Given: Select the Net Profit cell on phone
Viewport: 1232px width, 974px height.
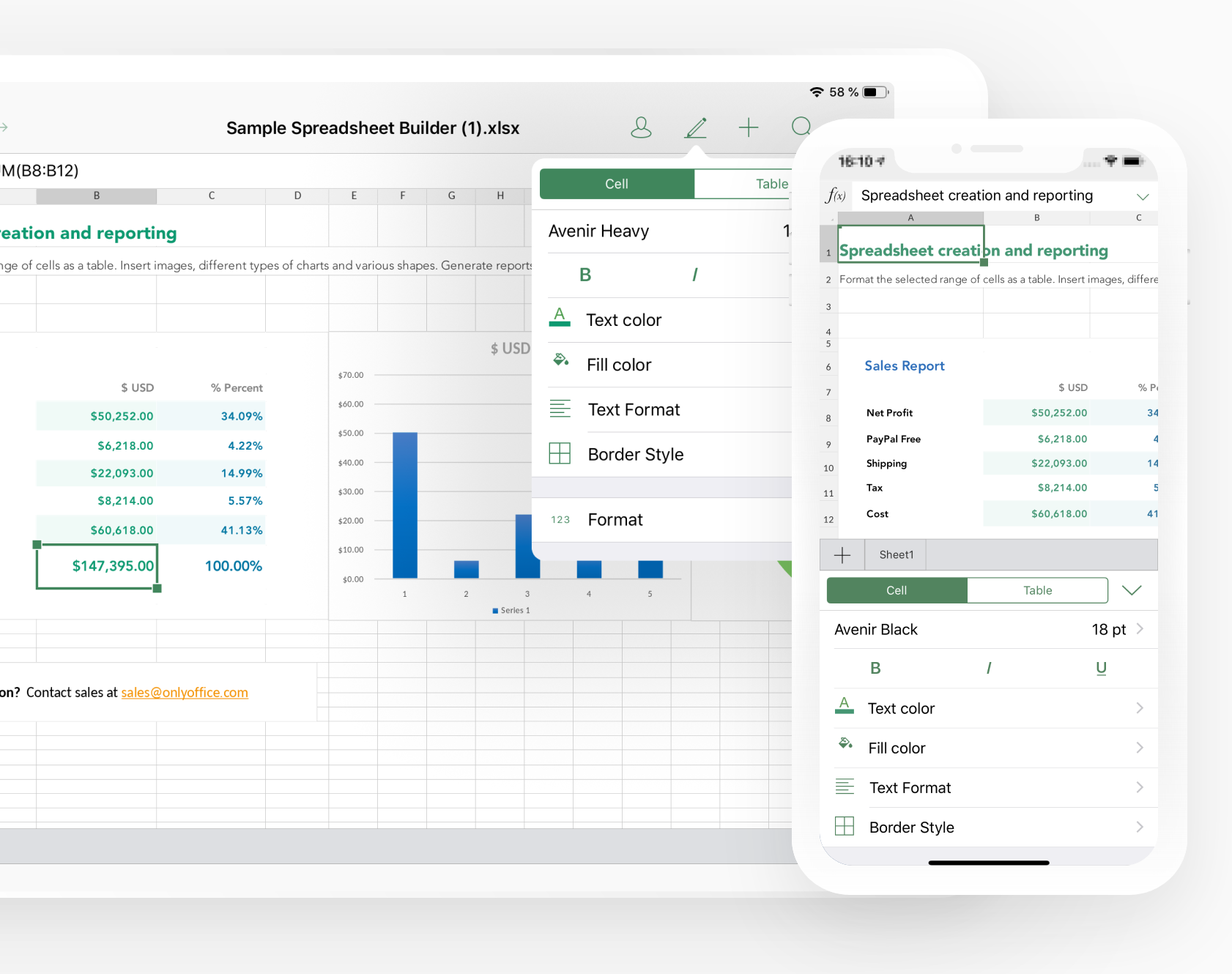Looking at the screenshot, I should coord(889,413).
